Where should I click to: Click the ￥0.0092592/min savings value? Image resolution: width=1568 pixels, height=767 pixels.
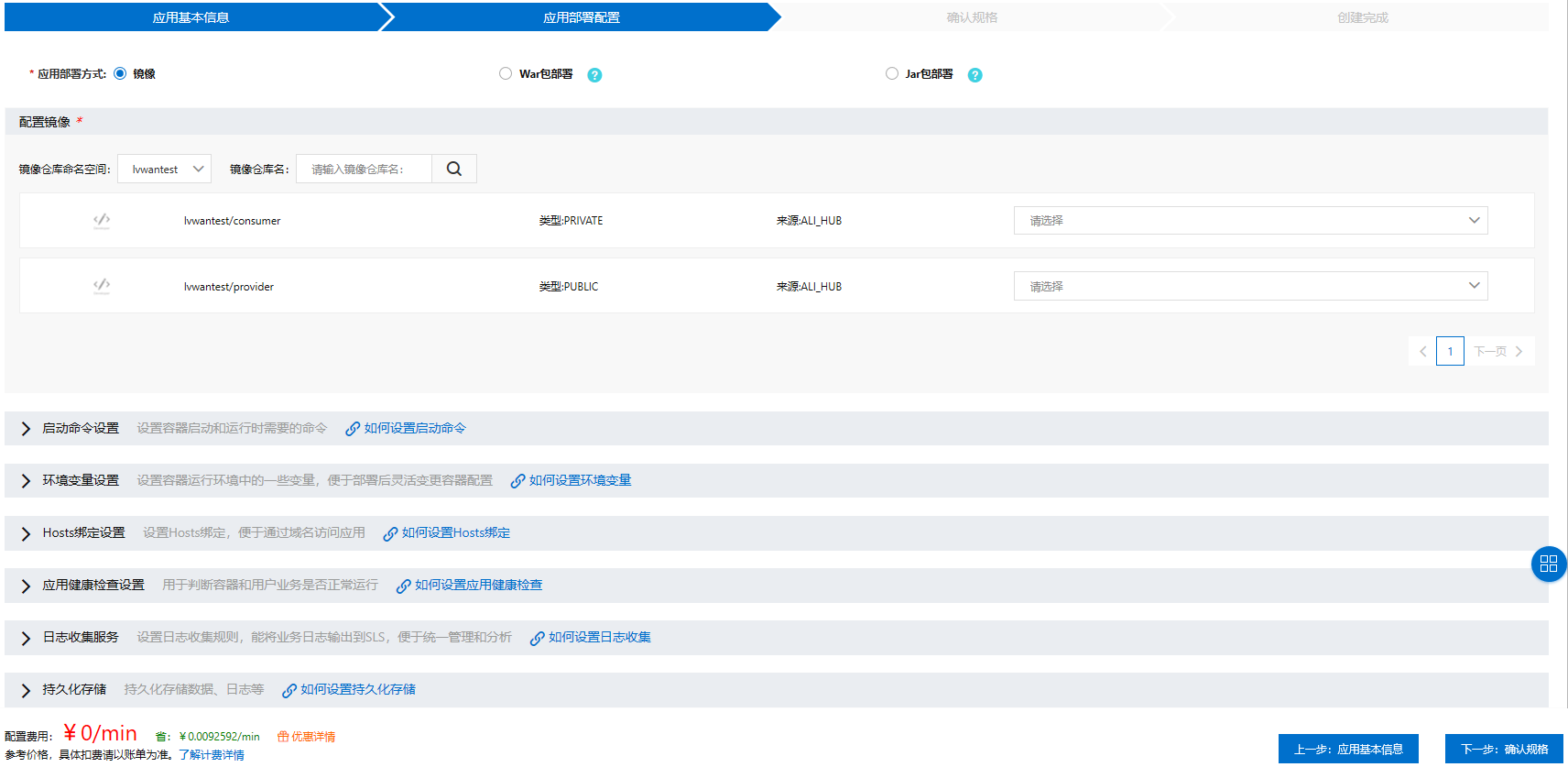tap(220, 737)
